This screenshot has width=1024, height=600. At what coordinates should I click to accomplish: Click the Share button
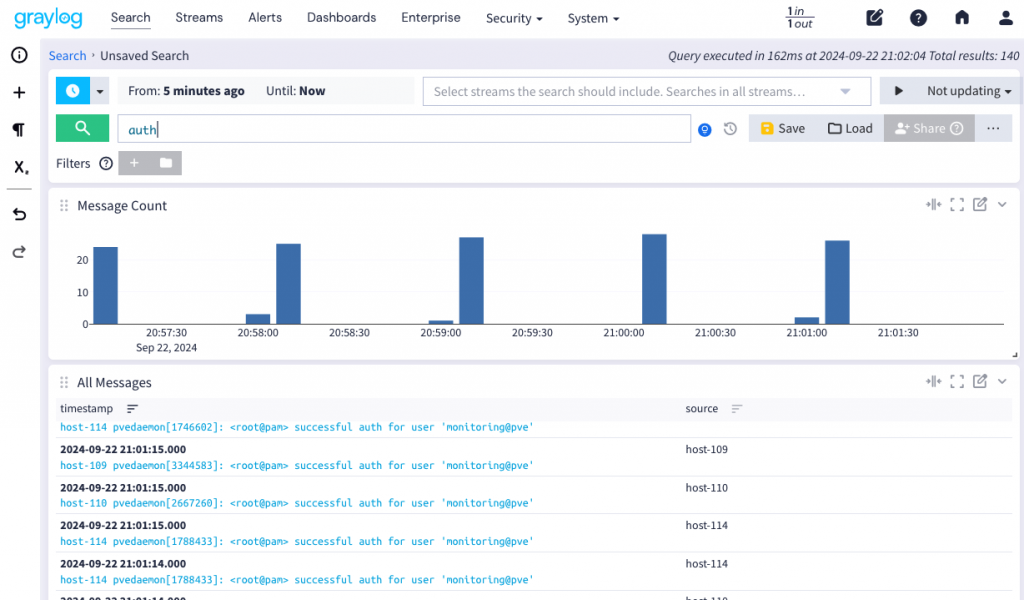pos(929,129)
